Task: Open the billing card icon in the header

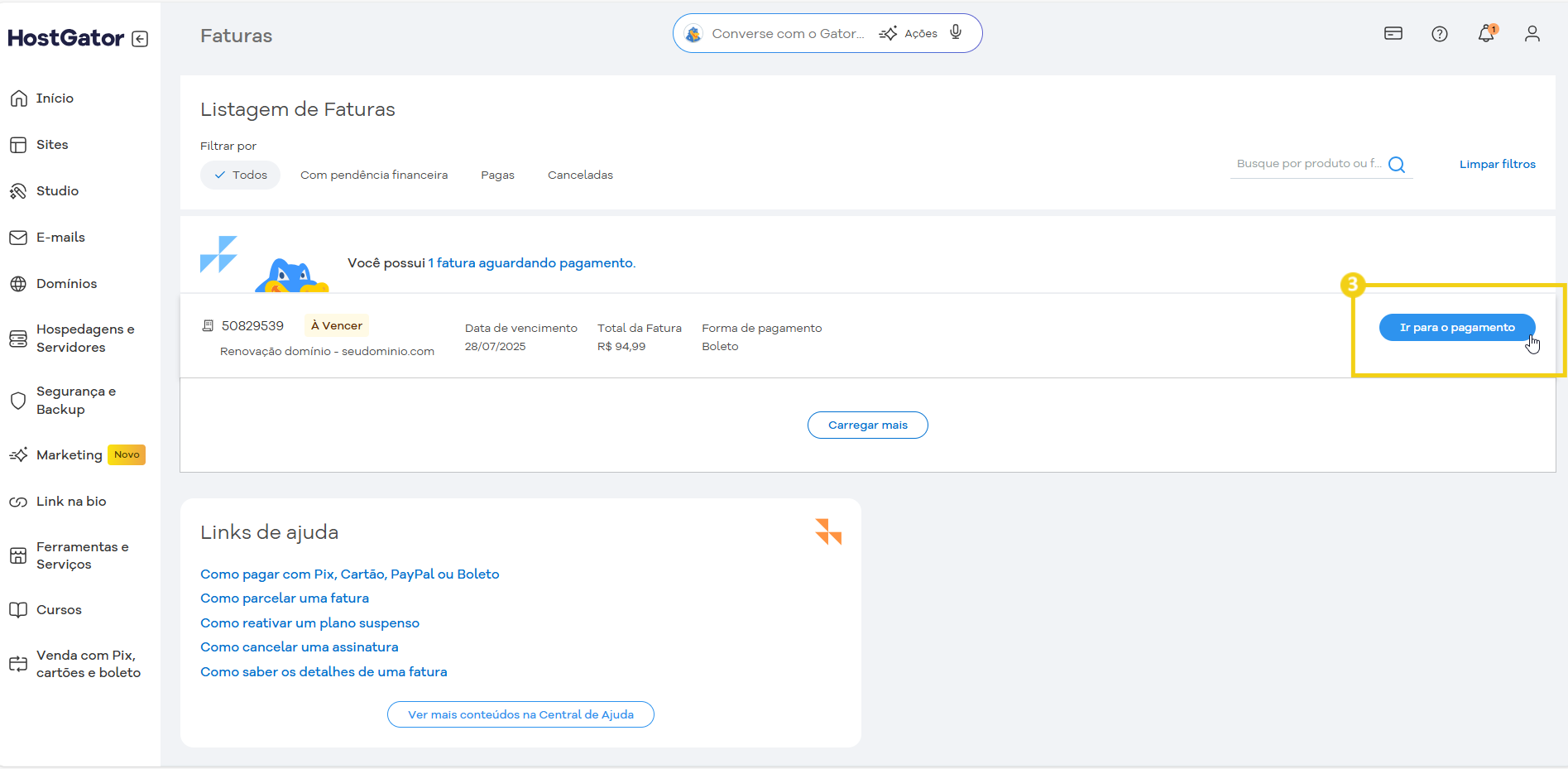Action: (1393, 34)
